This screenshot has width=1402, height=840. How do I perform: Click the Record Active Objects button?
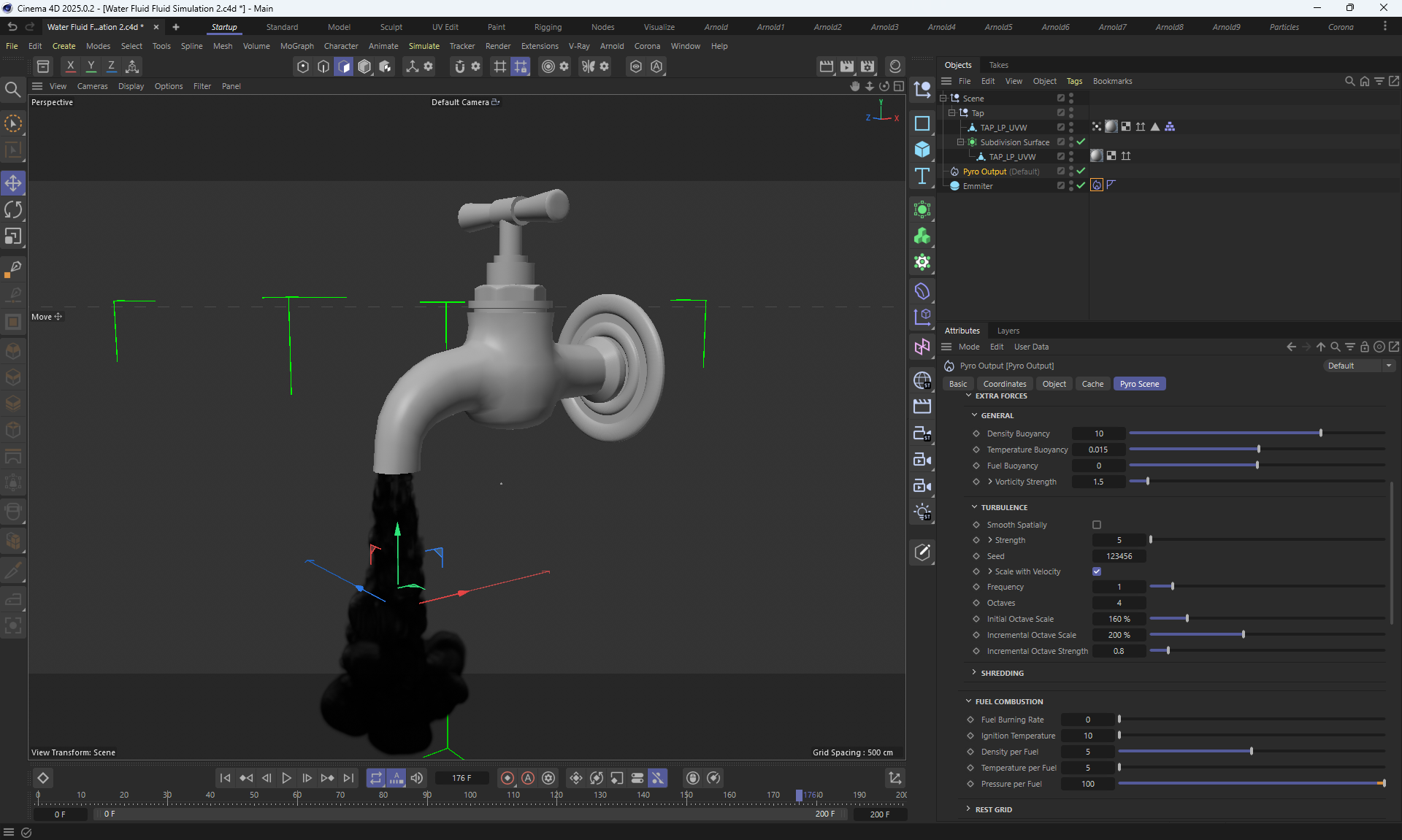(507, 778)
